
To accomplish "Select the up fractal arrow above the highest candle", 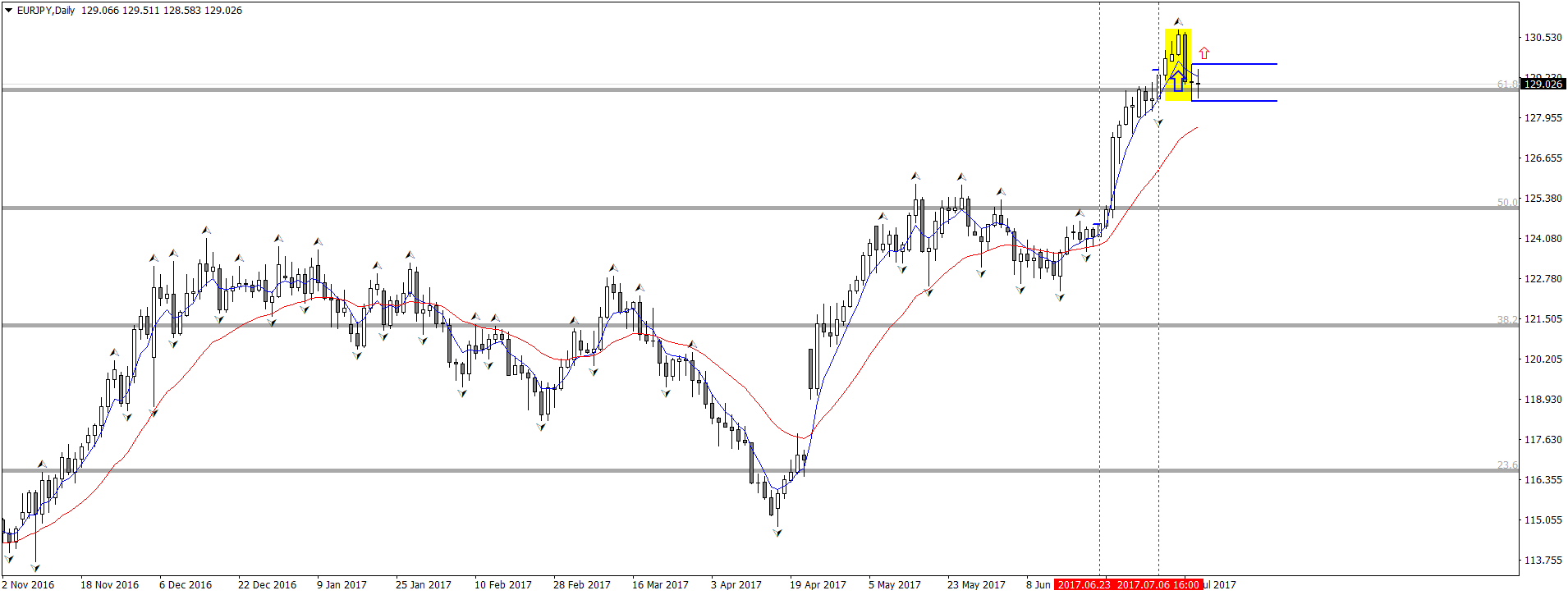I will pos(1178,22).
